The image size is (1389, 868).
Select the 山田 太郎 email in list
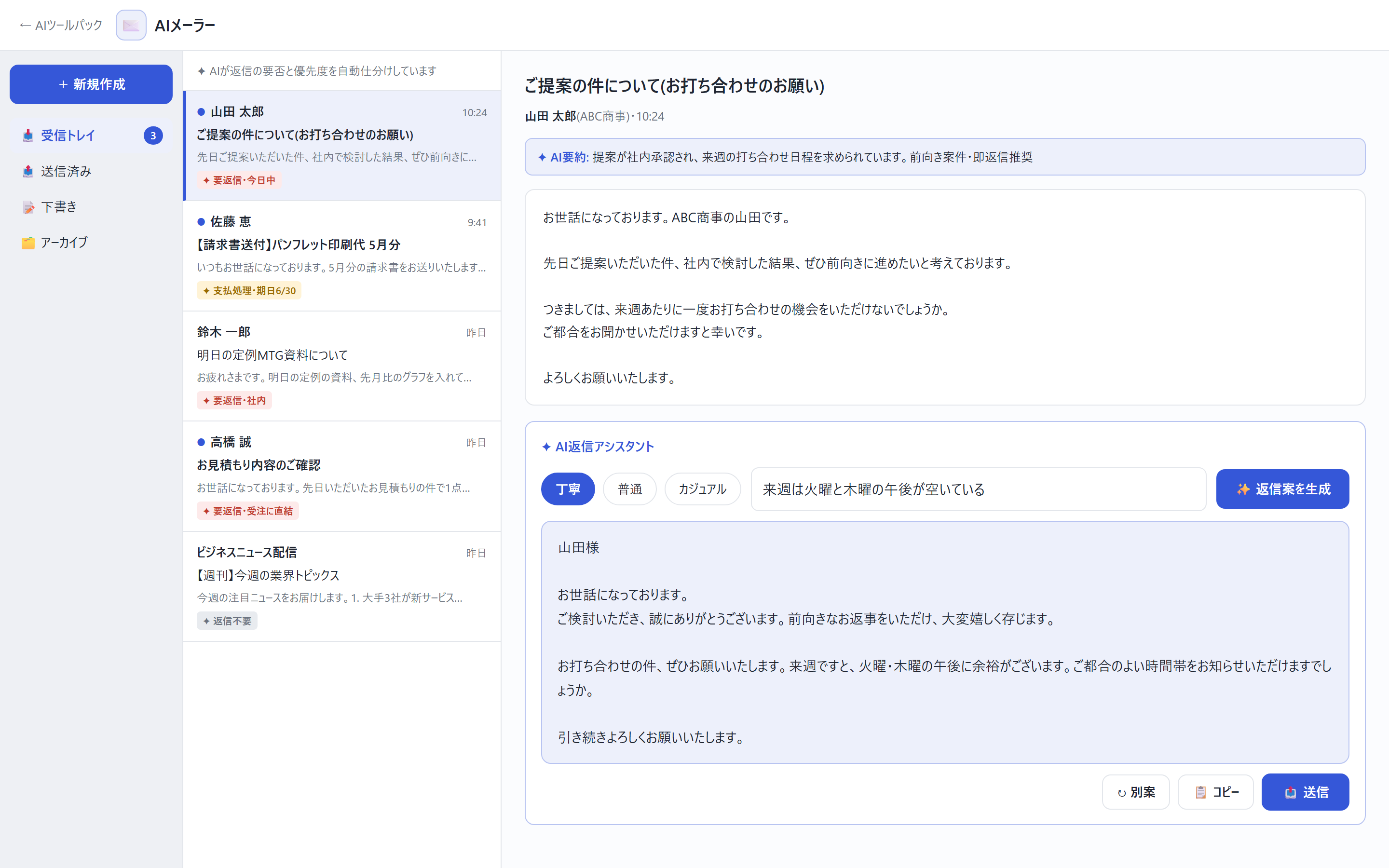[342, 146]
